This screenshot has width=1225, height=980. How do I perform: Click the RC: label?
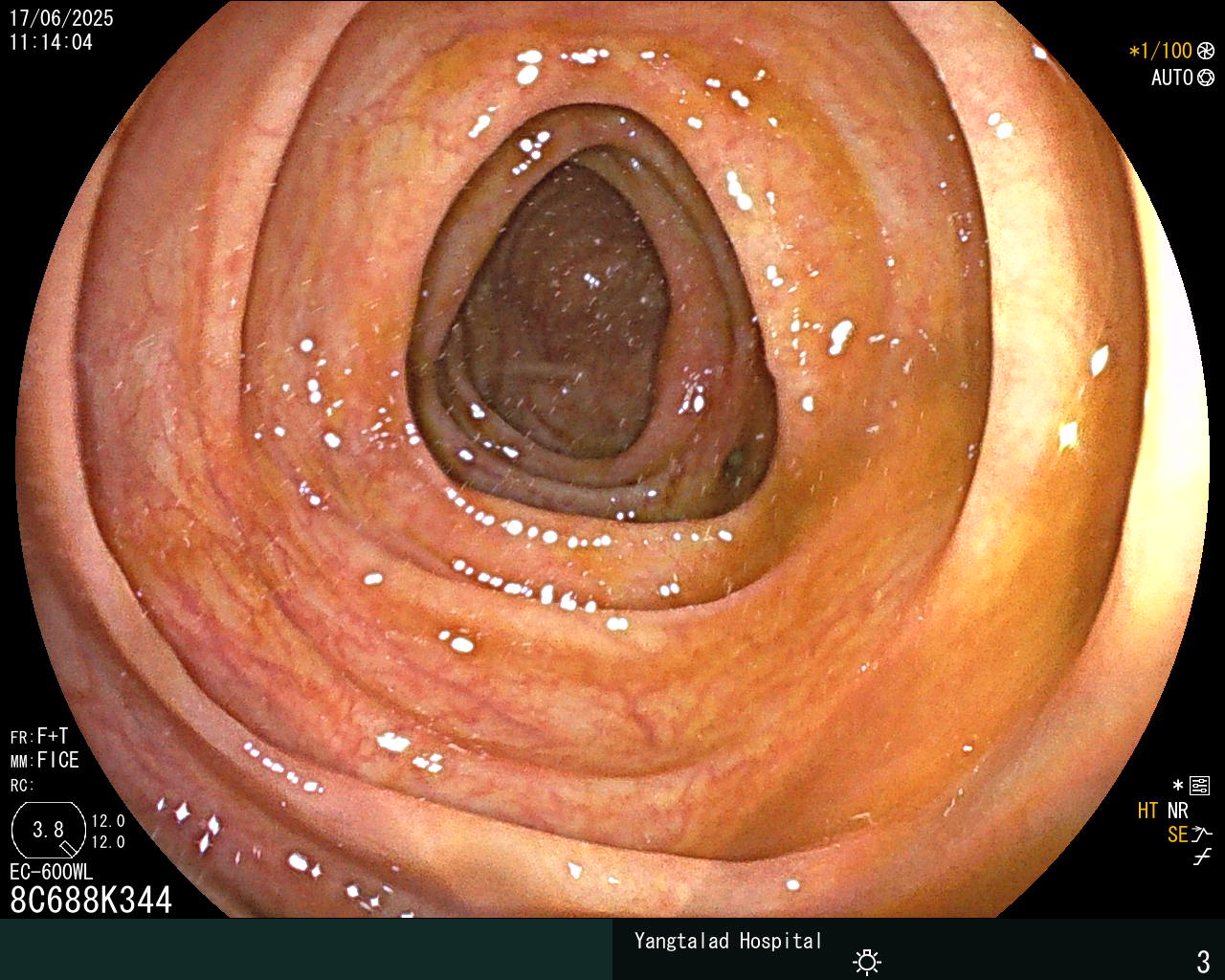pos(22,785)
